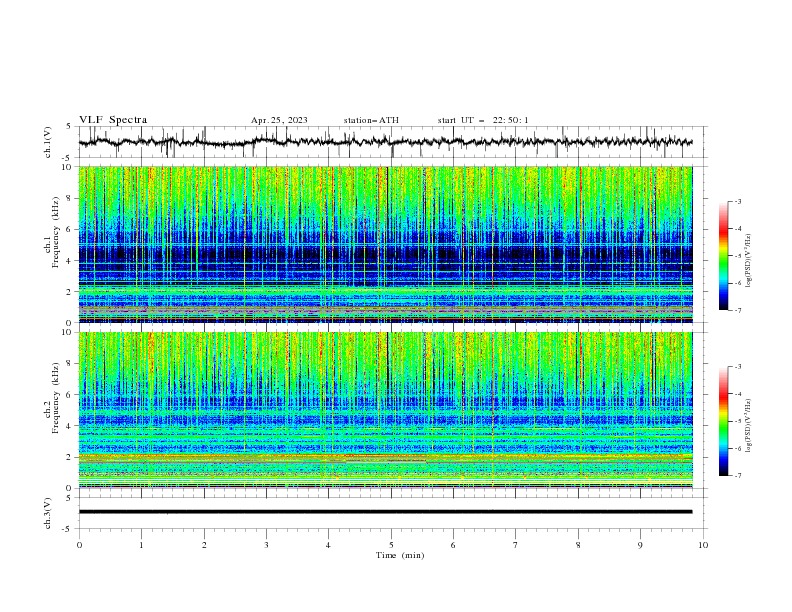Screen dimensions: 792x612
Task: Click time axis tick label "3"
Action: click(266, 545)
